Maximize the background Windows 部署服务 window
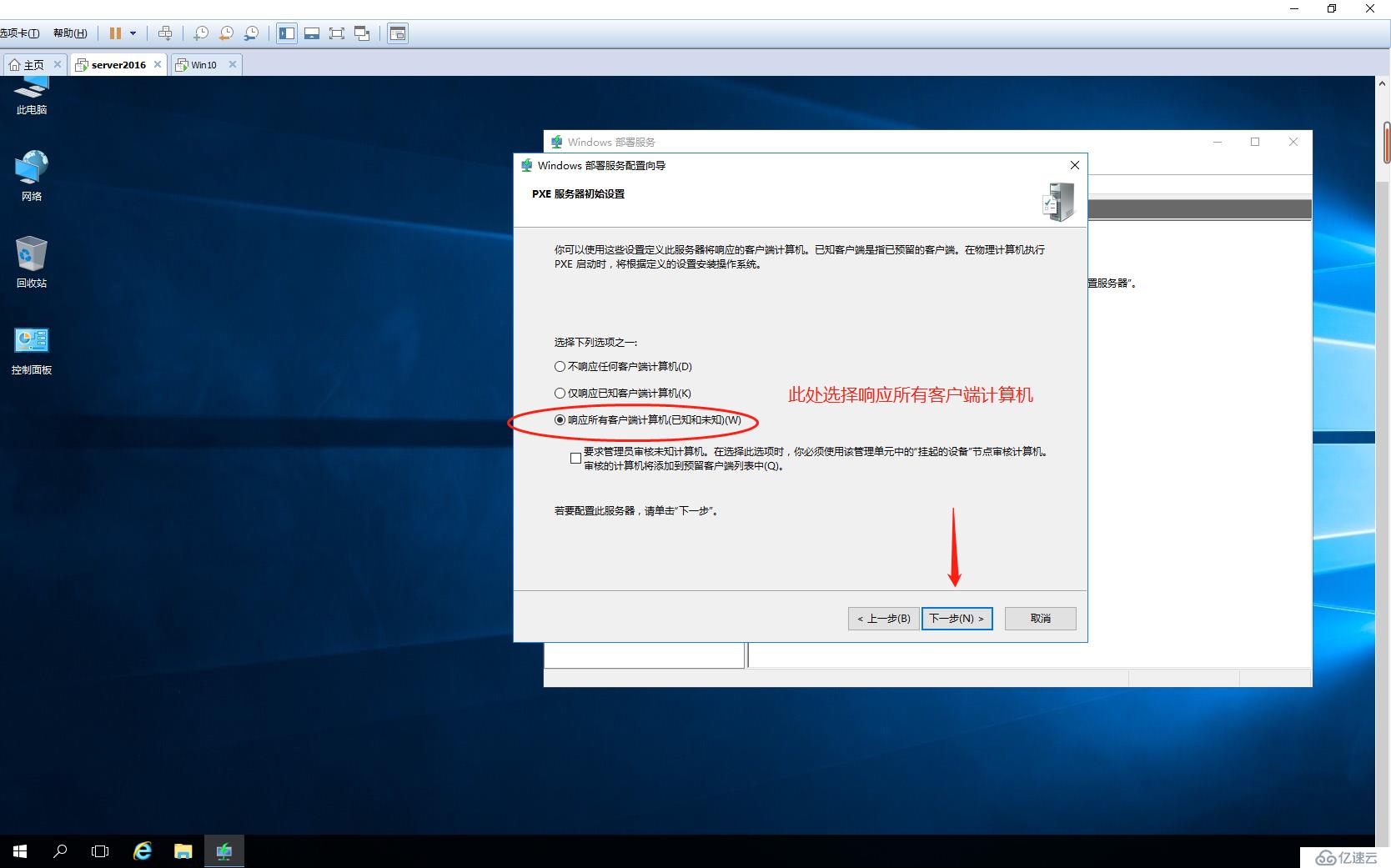Image resolution: width=1391 pixels, height=868 pixels. pos(1255,142)
